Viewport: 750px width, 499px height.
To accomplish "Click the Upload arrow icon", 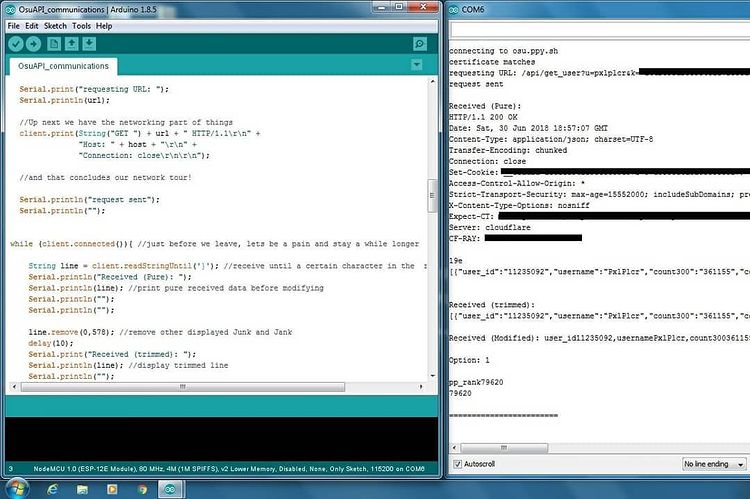I will pos(33,44).
